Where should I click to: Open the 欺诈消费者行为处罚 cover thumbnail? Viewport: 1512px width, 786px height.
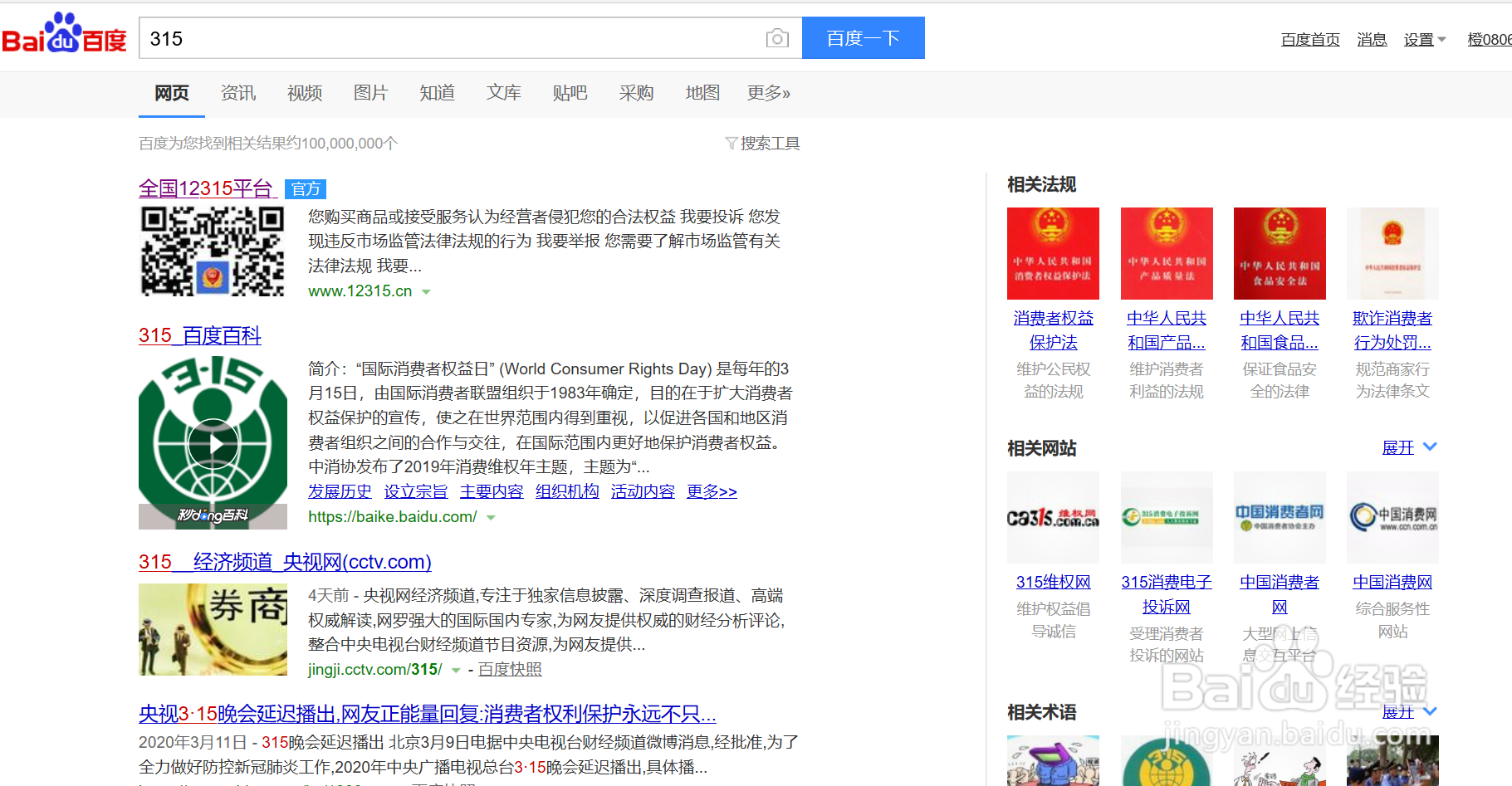tap(1392, 253)
